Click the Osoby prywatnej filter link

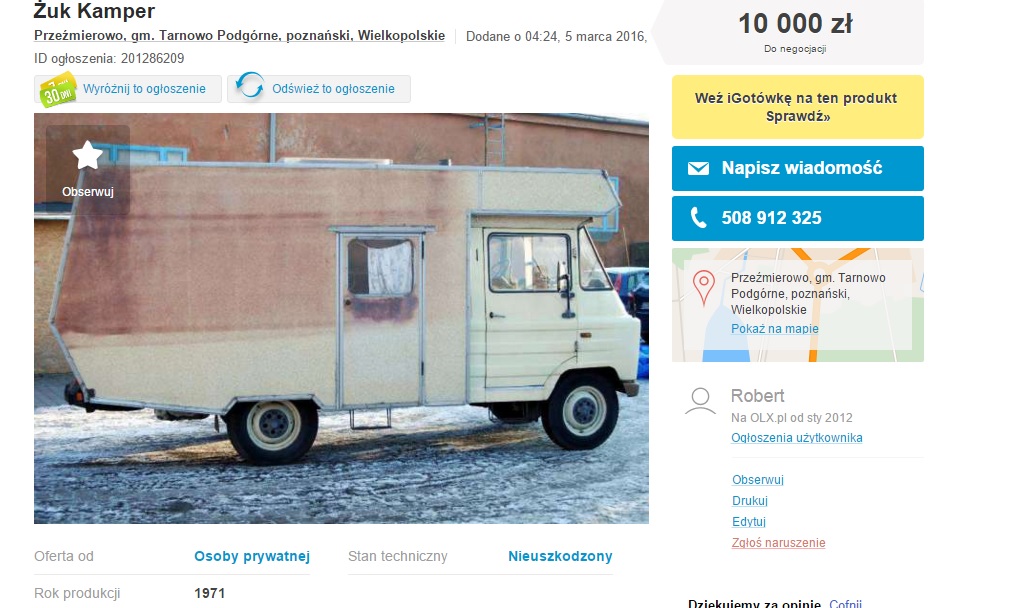pyautogui.click(x=252, y=557)
